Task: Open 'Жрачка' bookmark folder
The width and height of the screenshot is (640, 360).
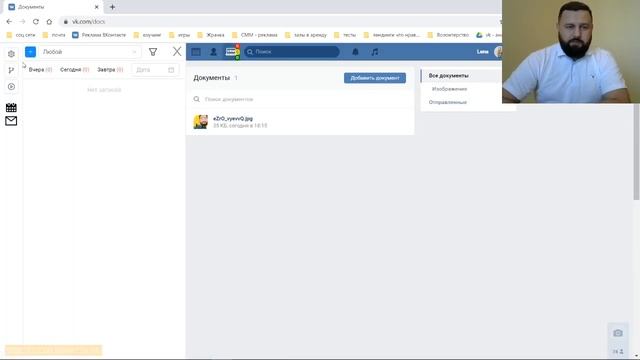Action: 211,35
